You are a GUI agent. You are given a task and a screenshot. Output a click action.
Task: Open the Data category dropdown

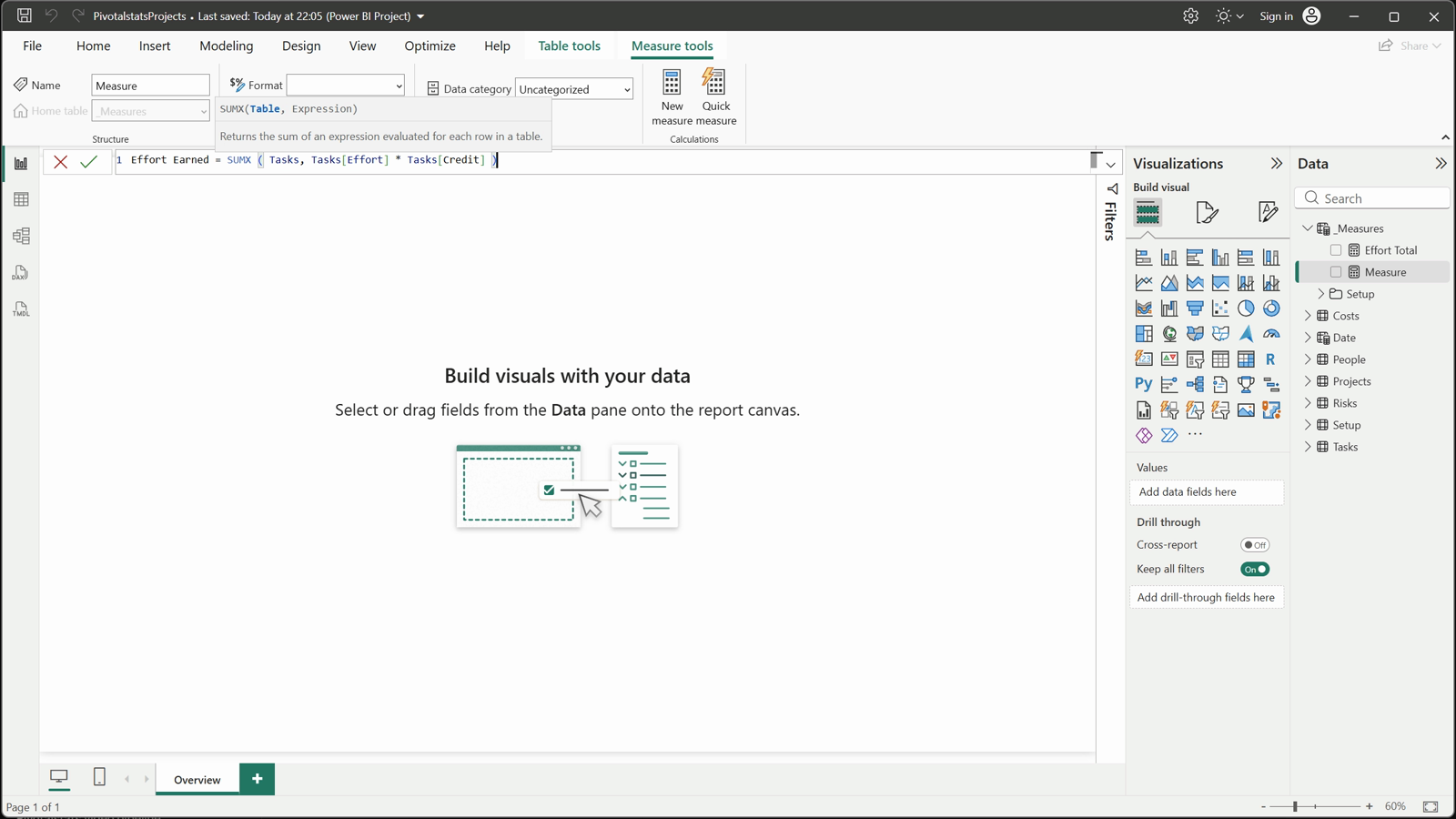574,89
